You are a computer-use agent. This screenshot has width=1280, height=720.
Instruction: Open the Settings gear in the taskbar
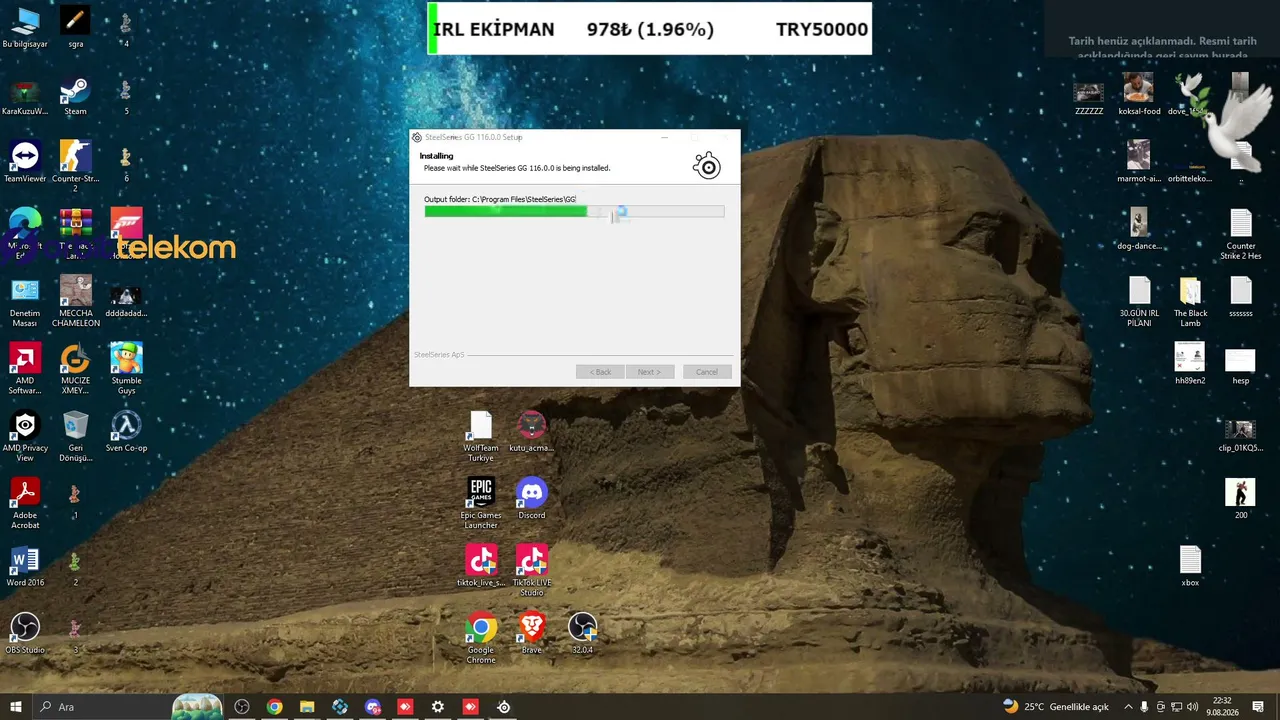438,707
